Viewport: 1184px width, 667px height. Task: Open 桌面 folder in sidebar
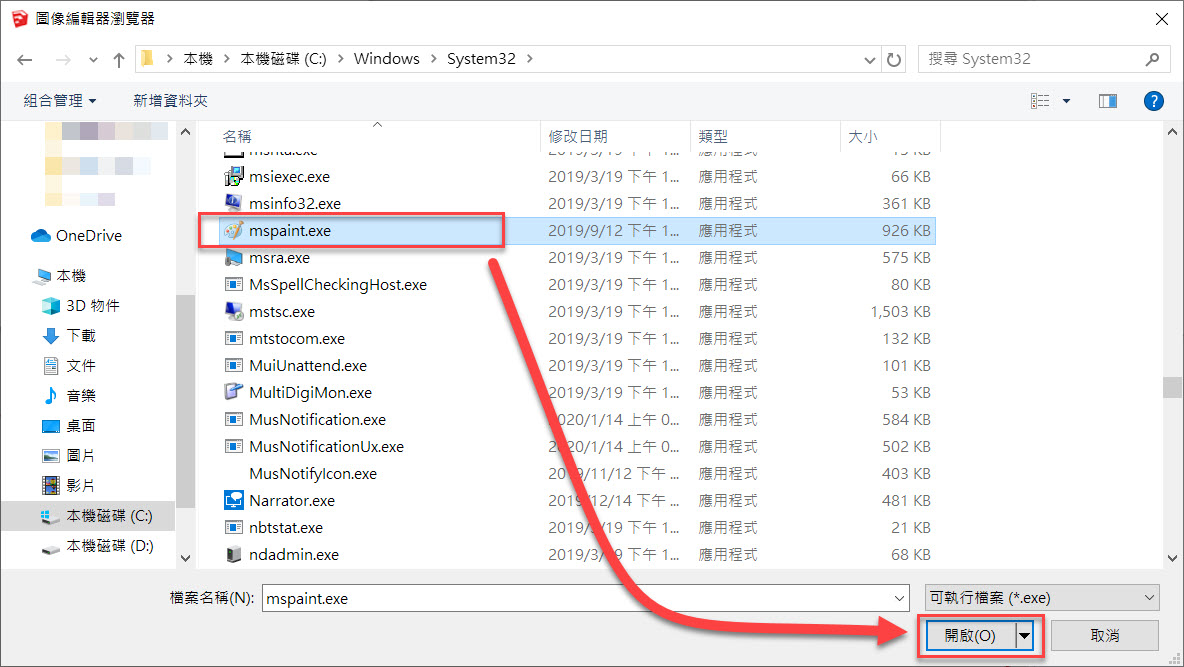(69, 426)
